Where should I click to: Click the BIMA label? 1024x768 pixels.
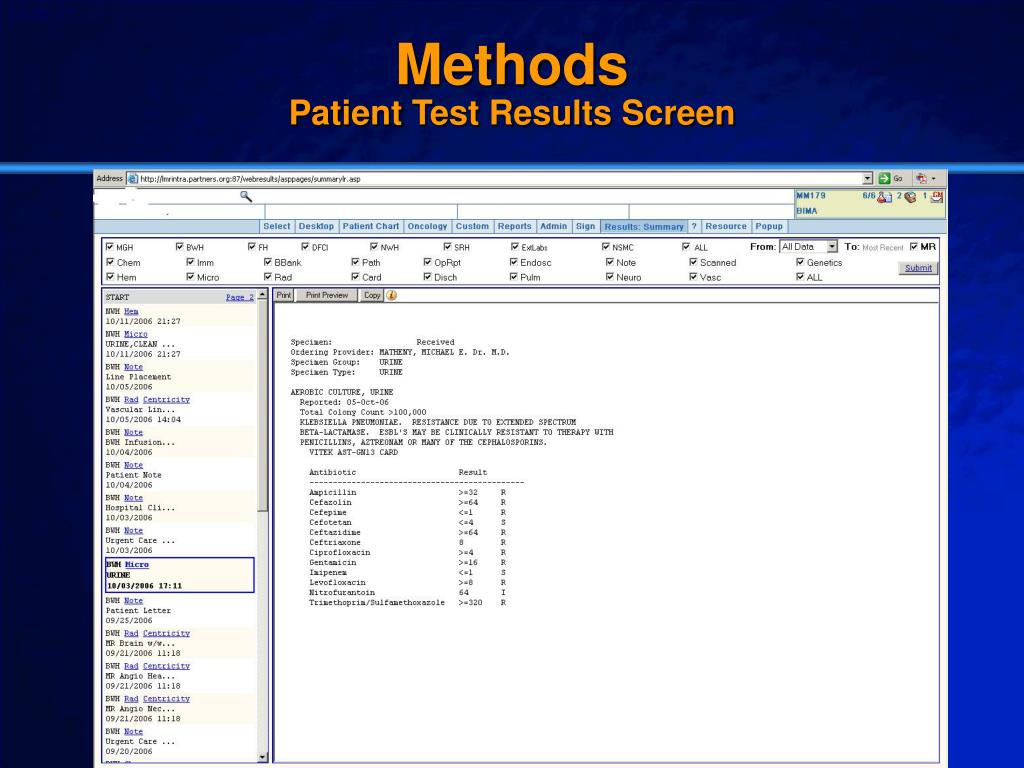point(807,211)
